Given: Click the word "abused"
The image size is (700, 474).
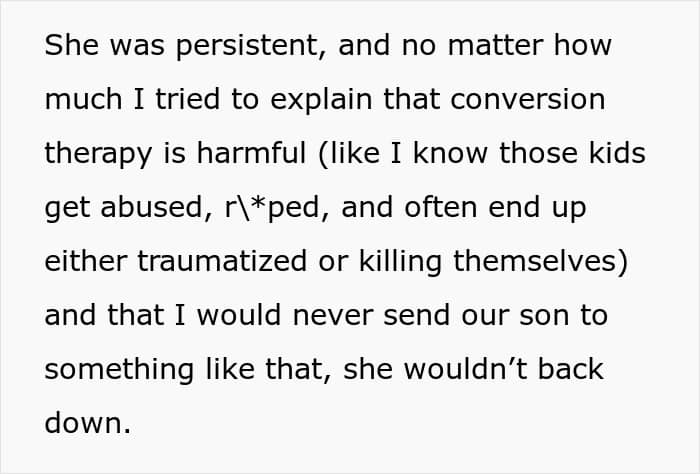Looking at the screenshot, I should [x=145, y=208].
